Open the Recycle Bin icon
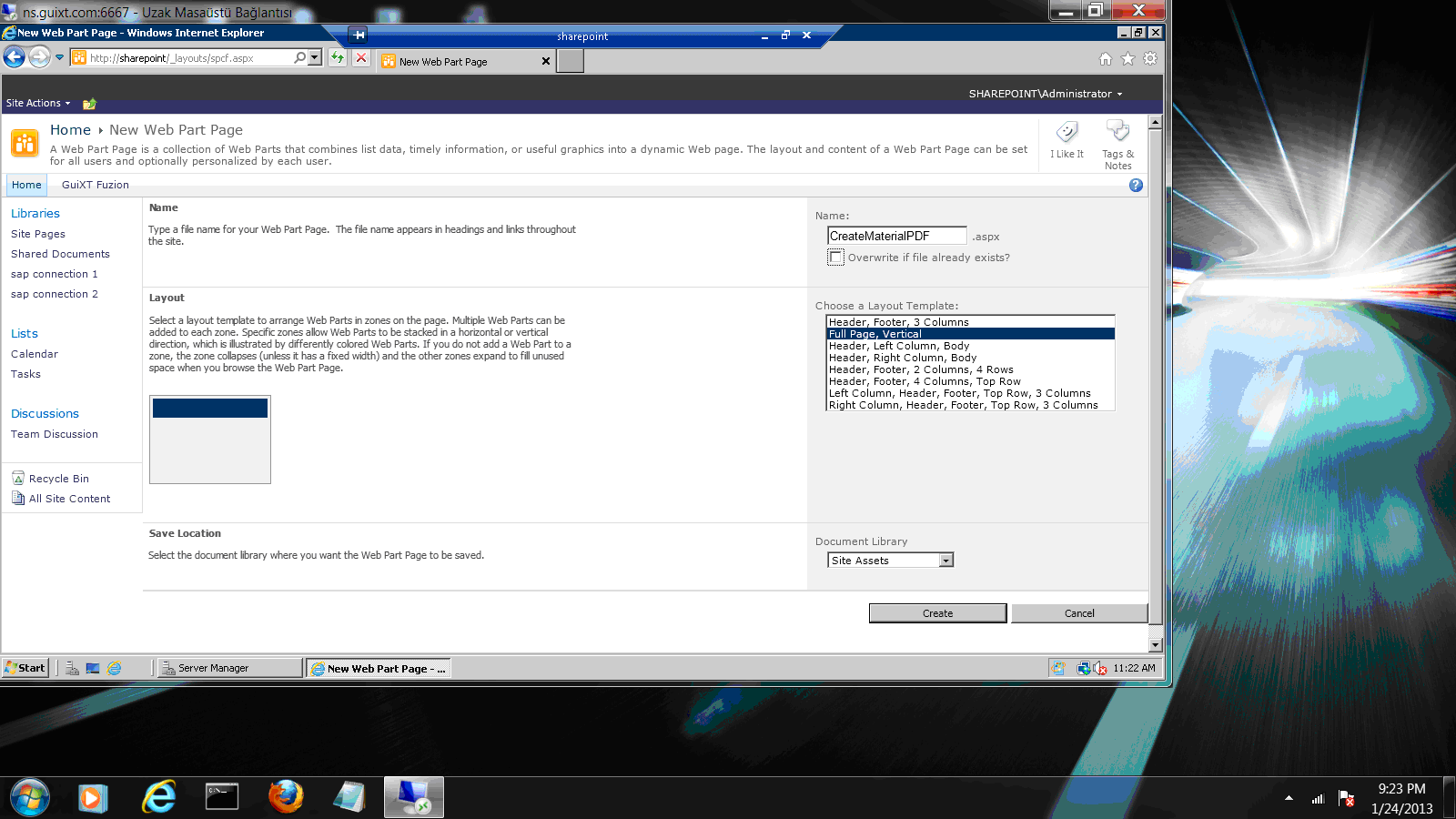Screen dimensions: 1456x819 point(18,478)
